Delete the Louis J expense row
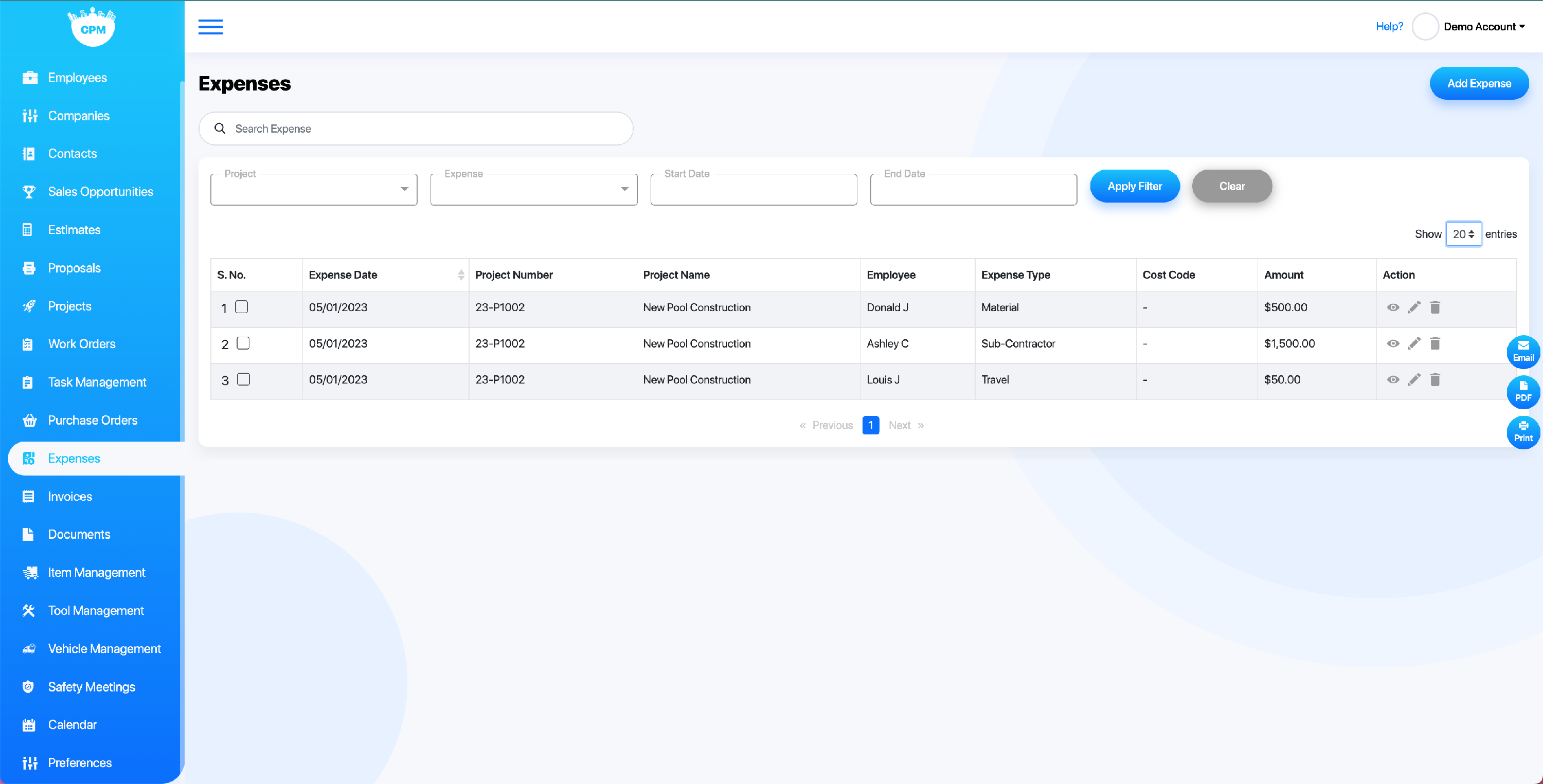1543x784 pixels. point(1435,379)
